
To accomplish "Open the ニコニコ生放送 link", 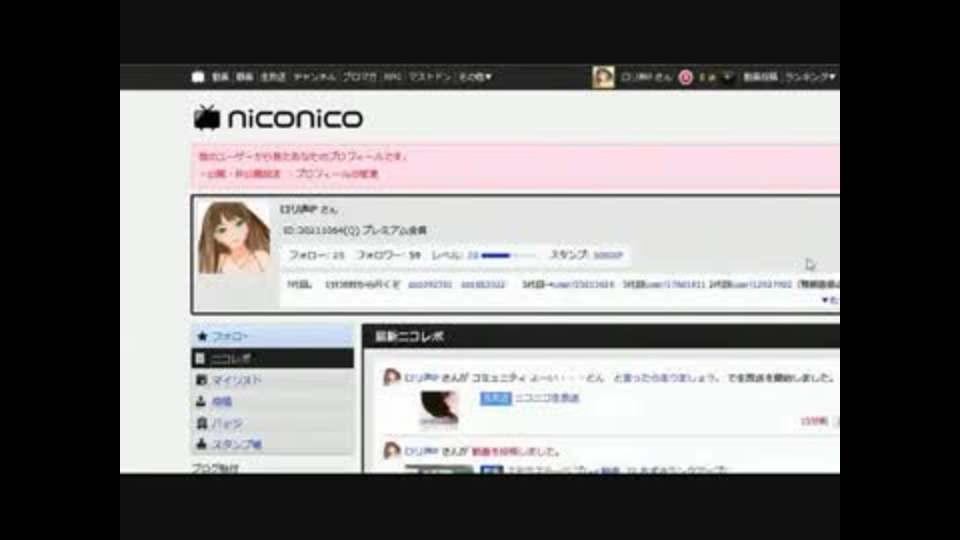I will (547, 398).
